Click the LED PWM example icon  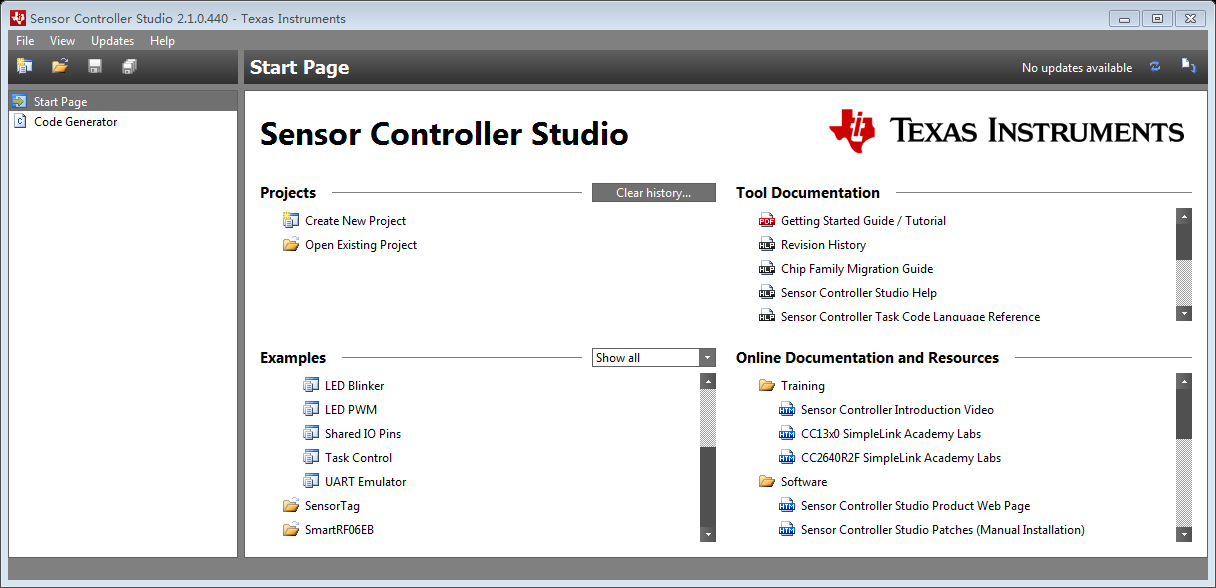pyautogui.click(x=311, y=409)
